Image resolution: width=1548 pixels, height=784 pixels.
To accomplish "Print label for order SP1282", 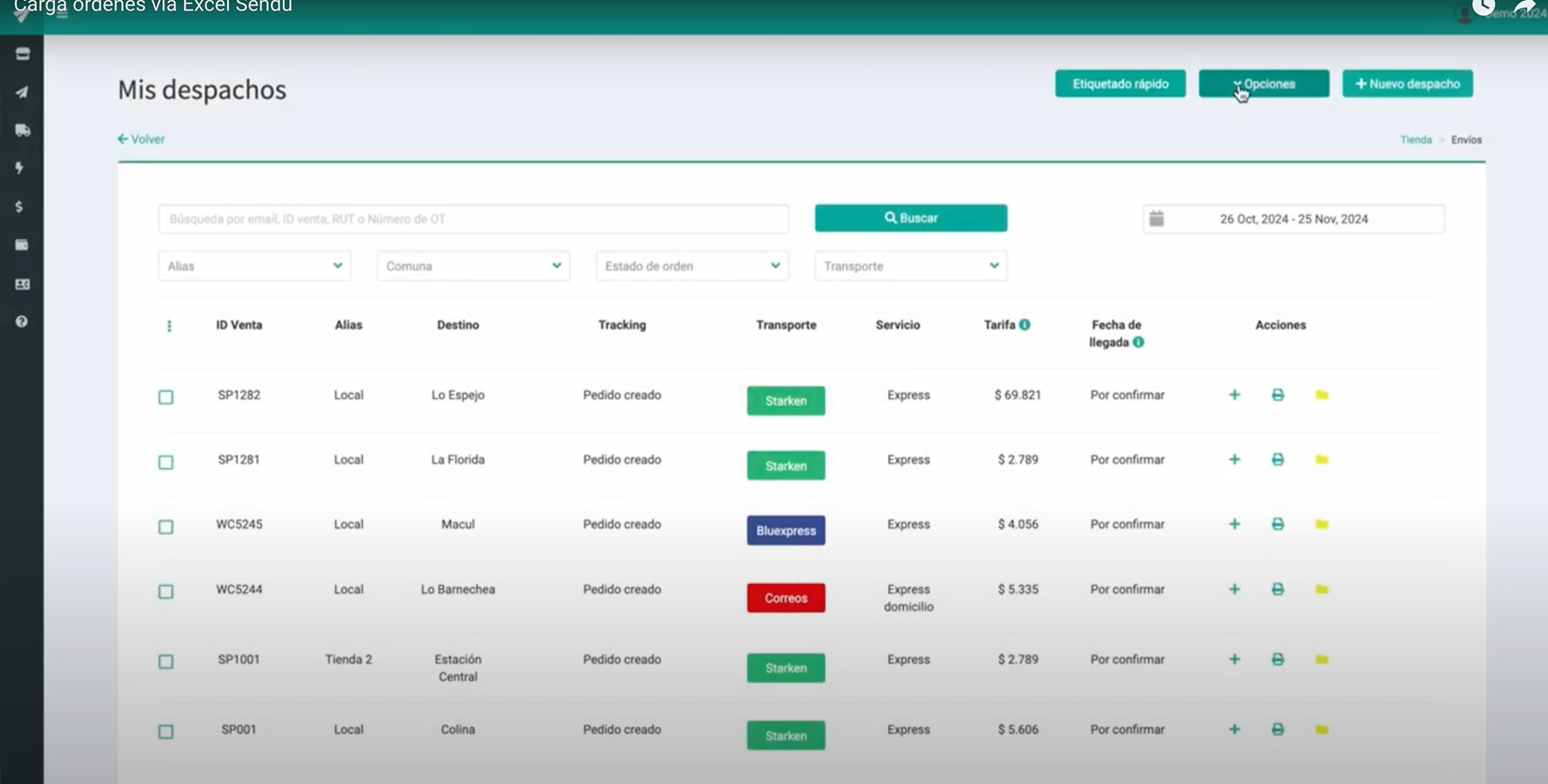I will coord(1277,395).
